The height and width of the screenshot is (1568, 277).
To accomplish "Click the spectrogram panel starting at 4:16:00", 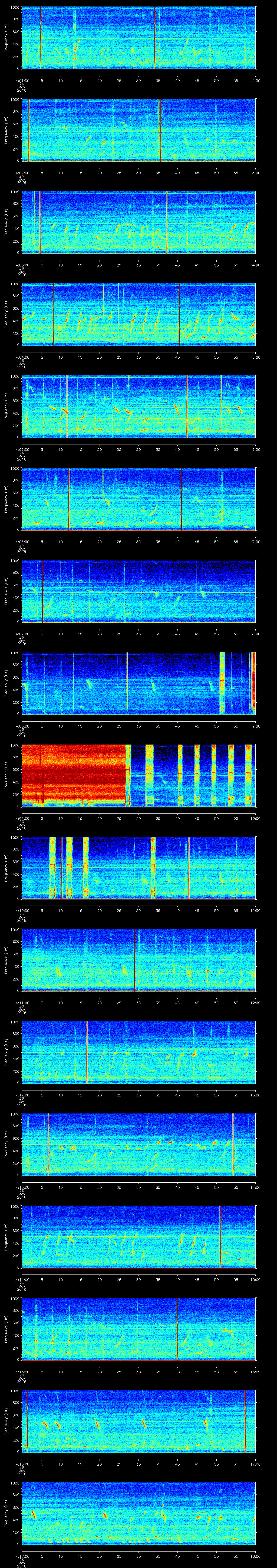I will tap(139, 1421).
